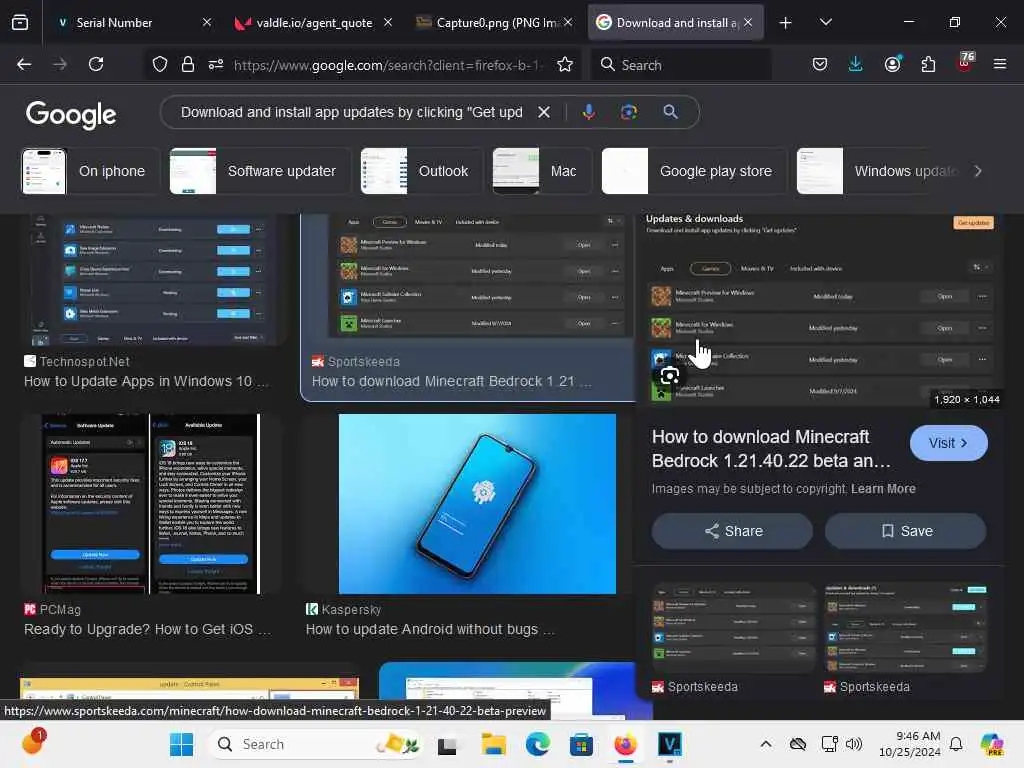Image resolution: width=1024 pixels, height=768 pixels.
Task: Select the Mac filter chip
Action: click(542, 171)
